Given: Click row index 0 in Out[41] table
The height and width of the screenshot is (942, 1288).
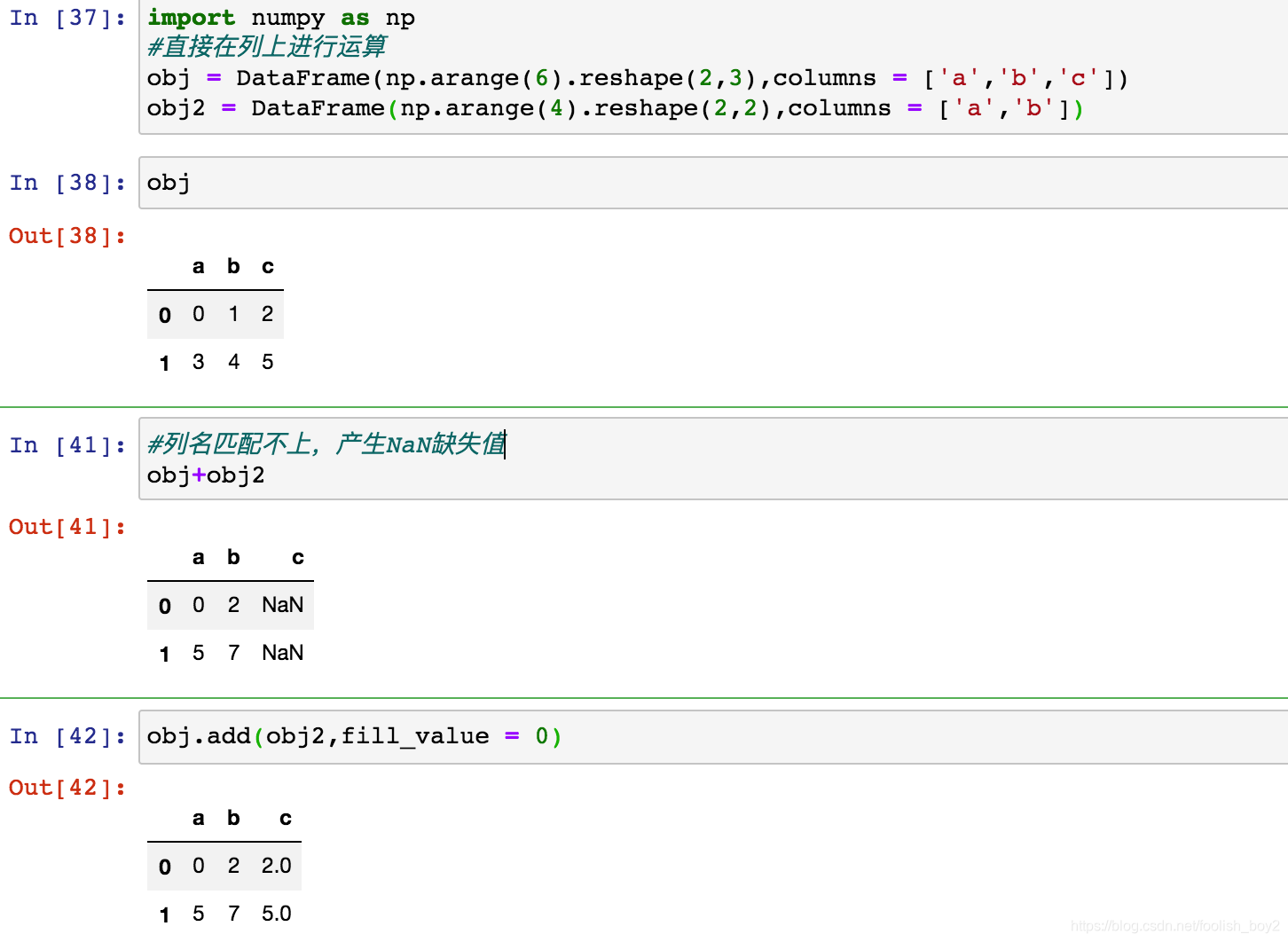Looking at the screenshot, I should tap(165, 606).
